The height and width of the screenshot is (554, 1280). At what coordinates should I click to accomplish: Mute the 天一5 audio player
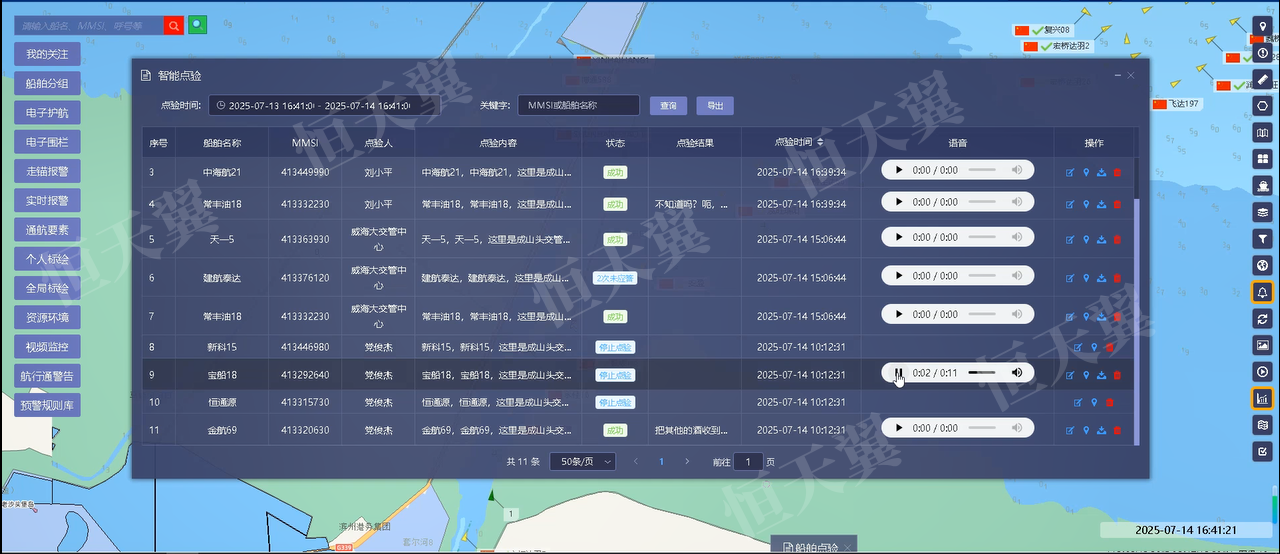click(x=1017, y=238)
